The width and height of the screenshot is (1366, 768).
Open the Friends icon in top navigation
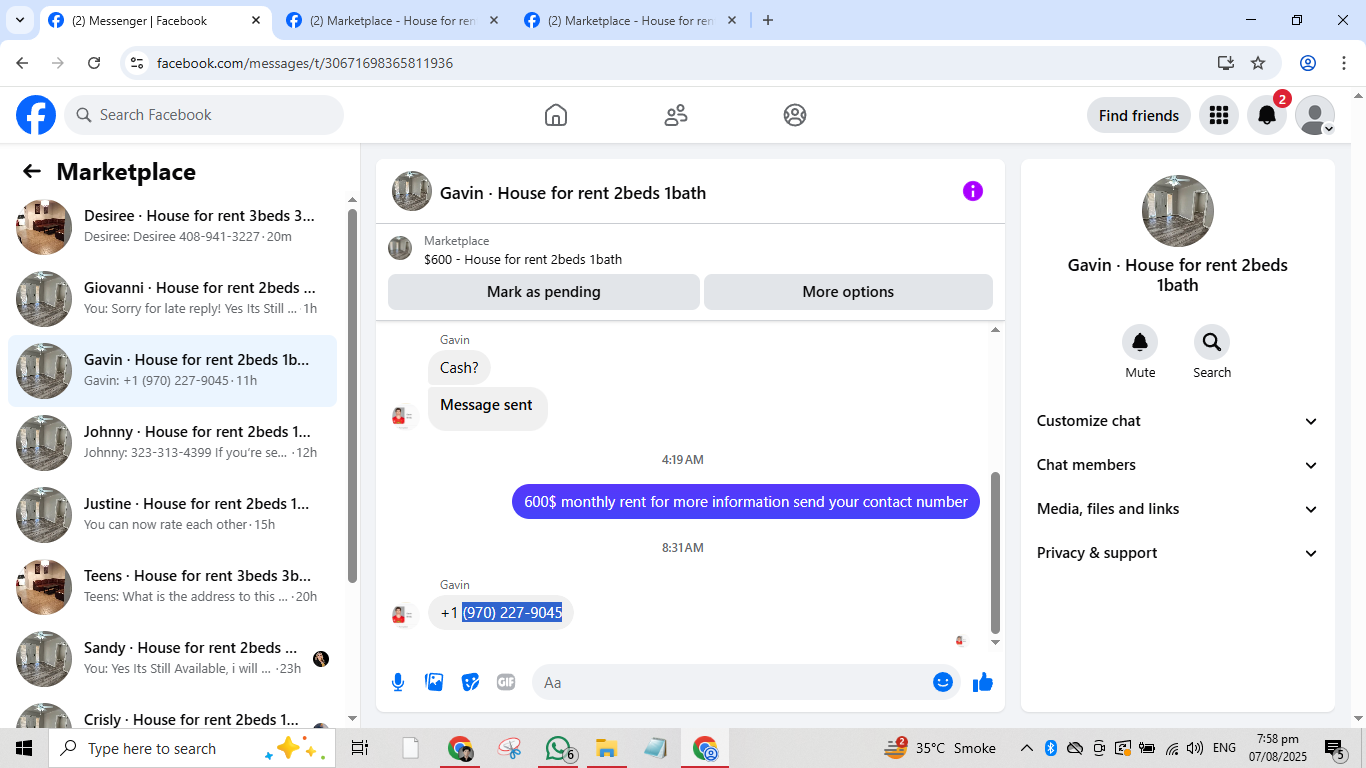[x=676, y=115]
